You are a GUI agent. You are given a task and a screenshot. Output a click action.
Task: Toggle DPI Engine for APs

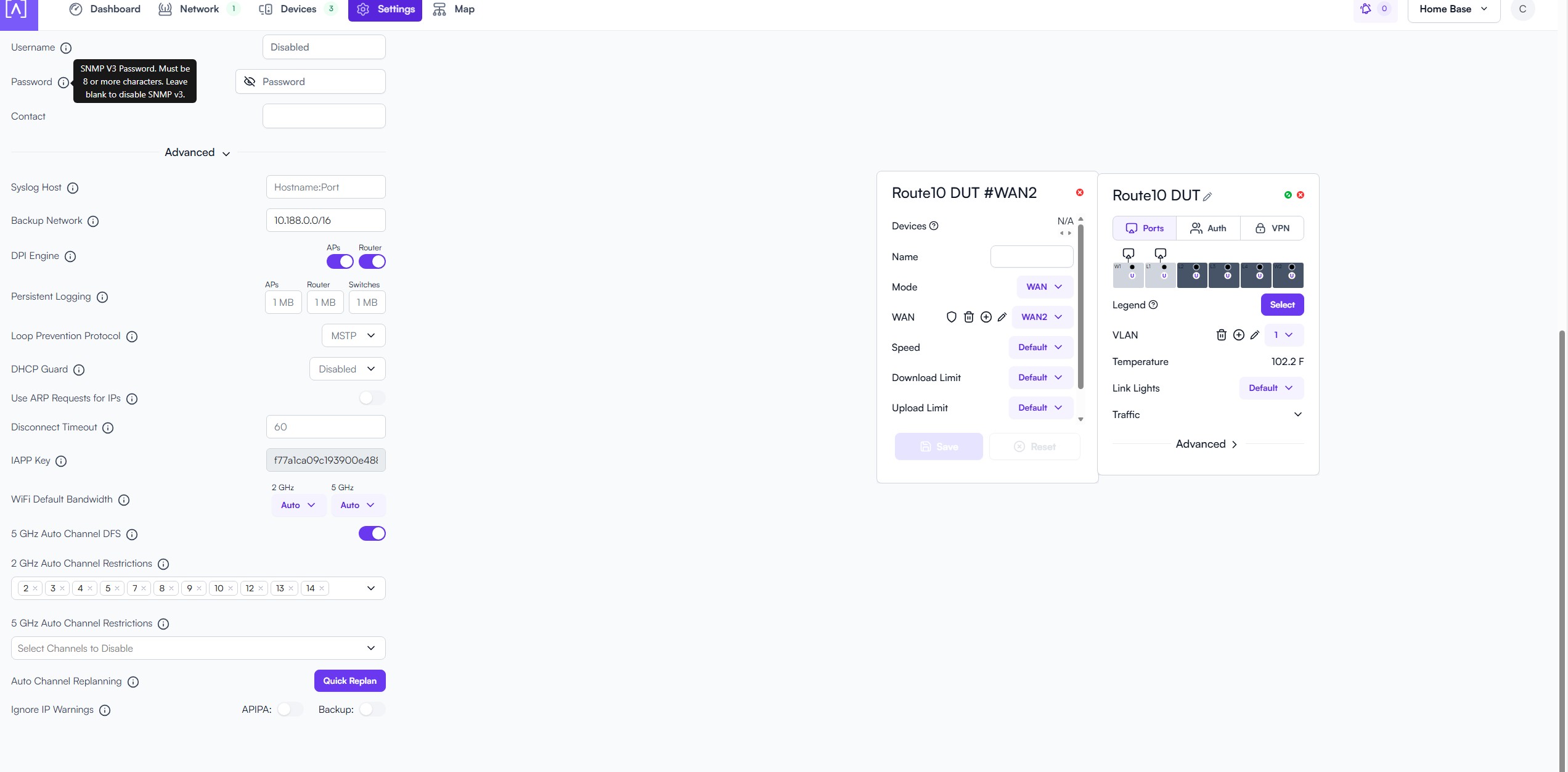click(x=340, y=261)
